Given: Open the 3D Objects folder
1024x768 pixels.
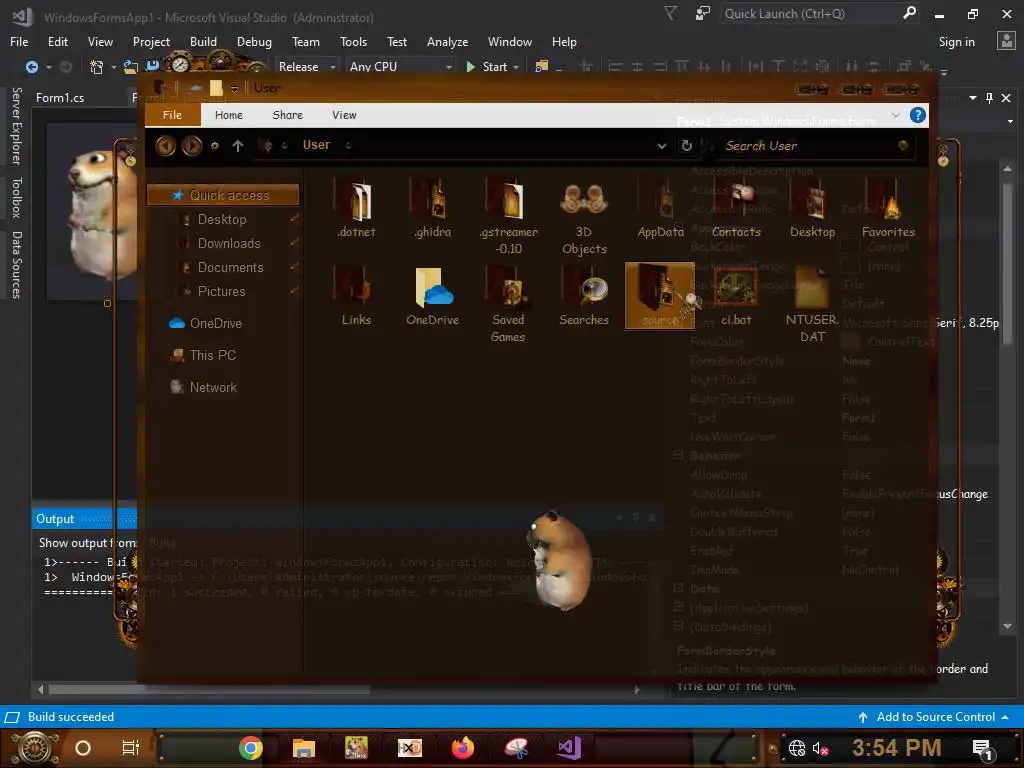Looking at the screenshot, I should 584,217.
